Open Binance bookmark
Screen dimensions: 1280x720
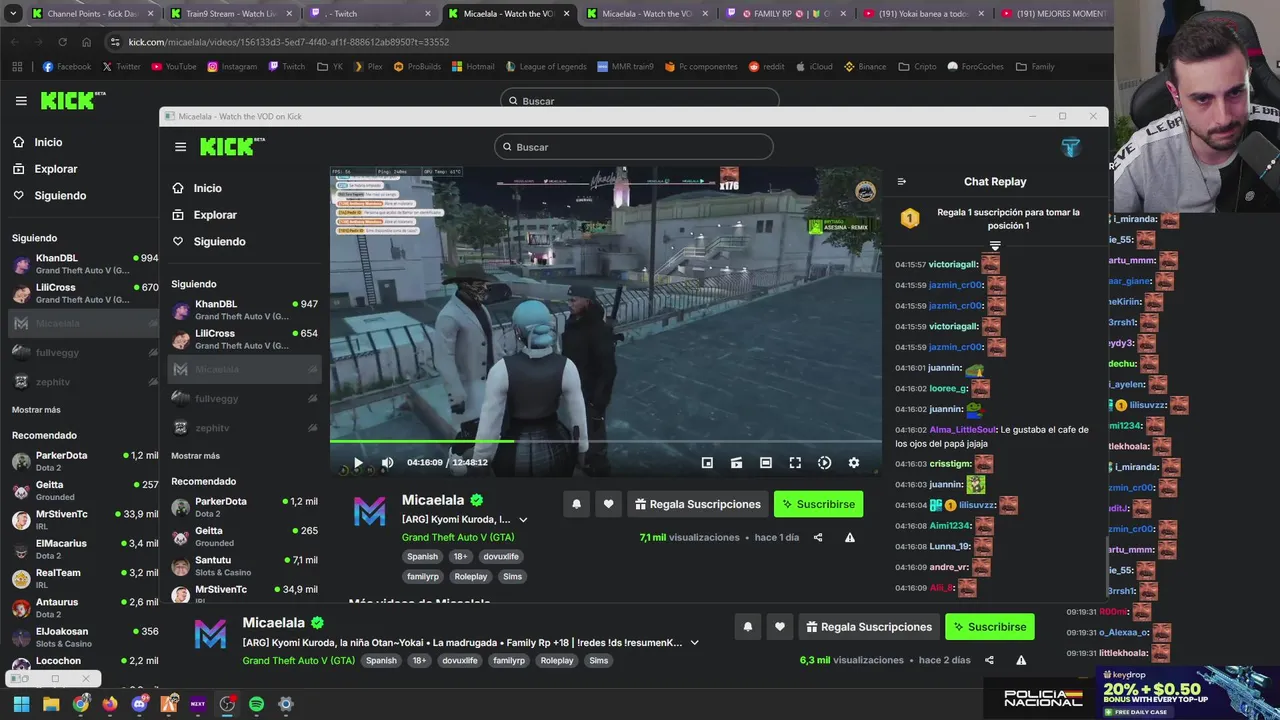pos(865,67)
